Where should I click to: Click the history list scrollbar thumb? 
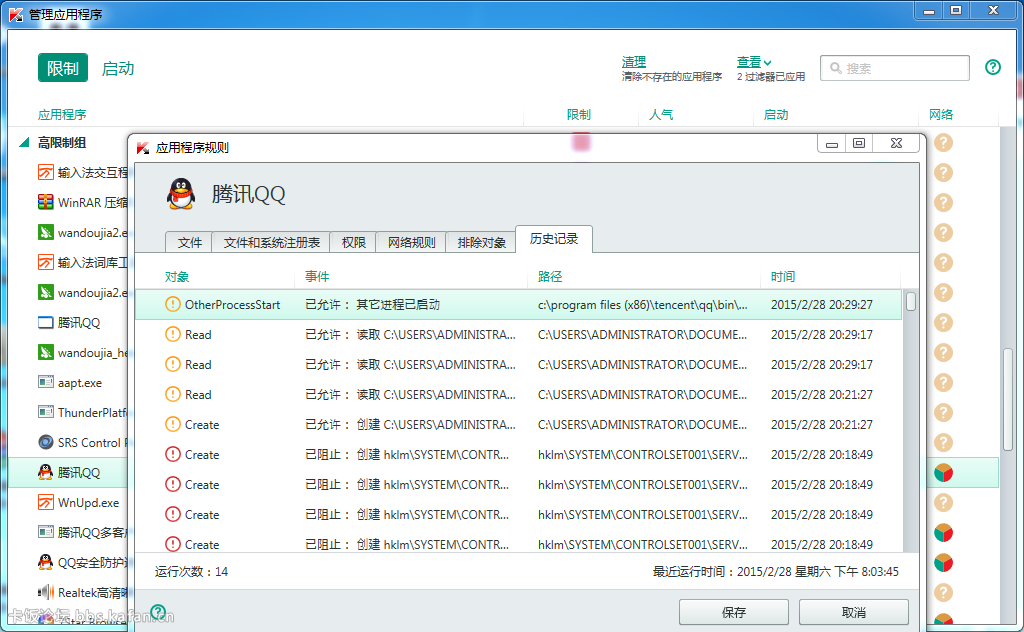coord(910,302)
